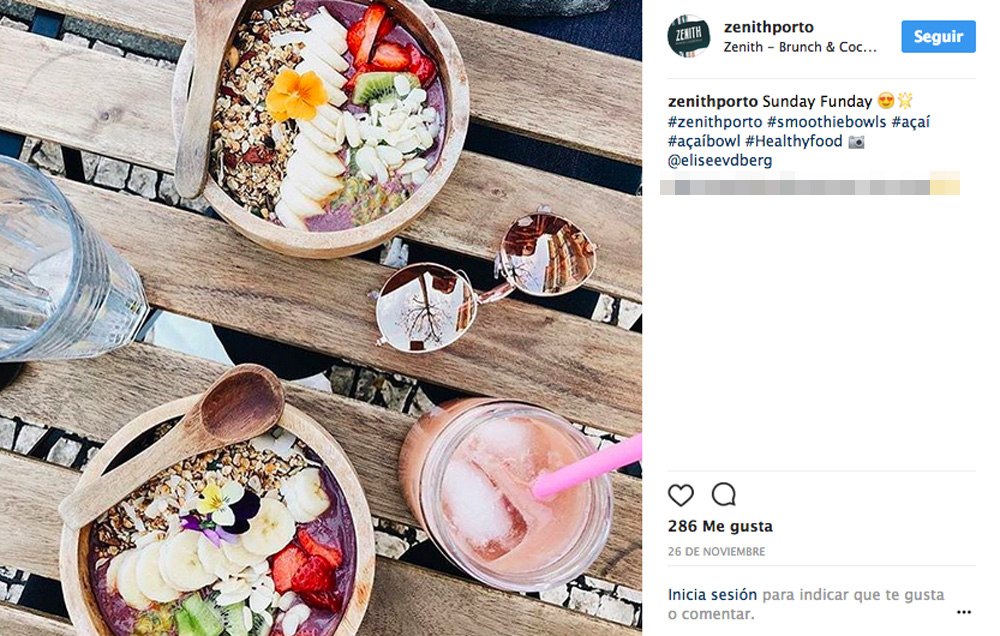Click the heart like icon
Image resolution: width=1000 pixels, height=636 pixels.
(x=680, y=495)
